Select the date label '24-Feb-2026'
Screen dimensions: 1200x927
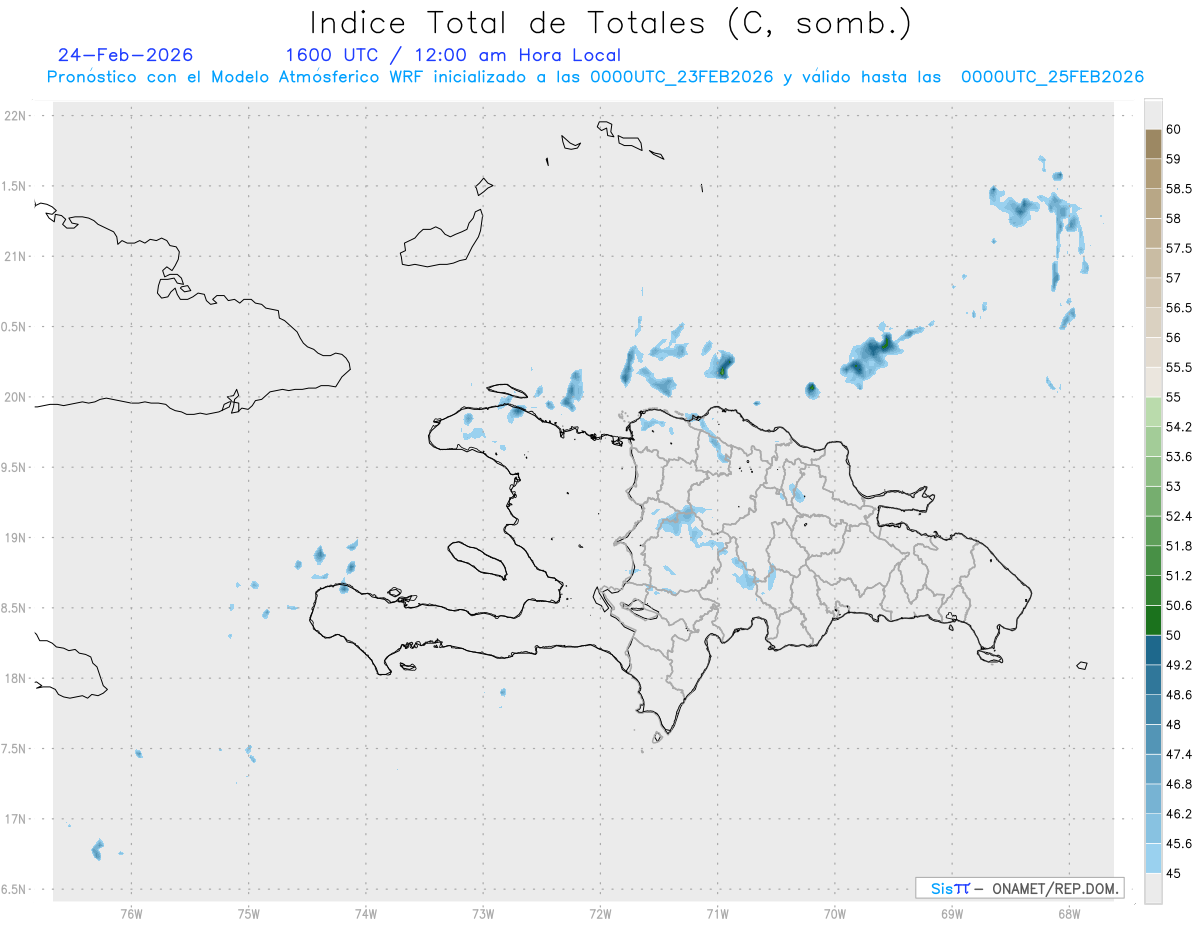126,55
